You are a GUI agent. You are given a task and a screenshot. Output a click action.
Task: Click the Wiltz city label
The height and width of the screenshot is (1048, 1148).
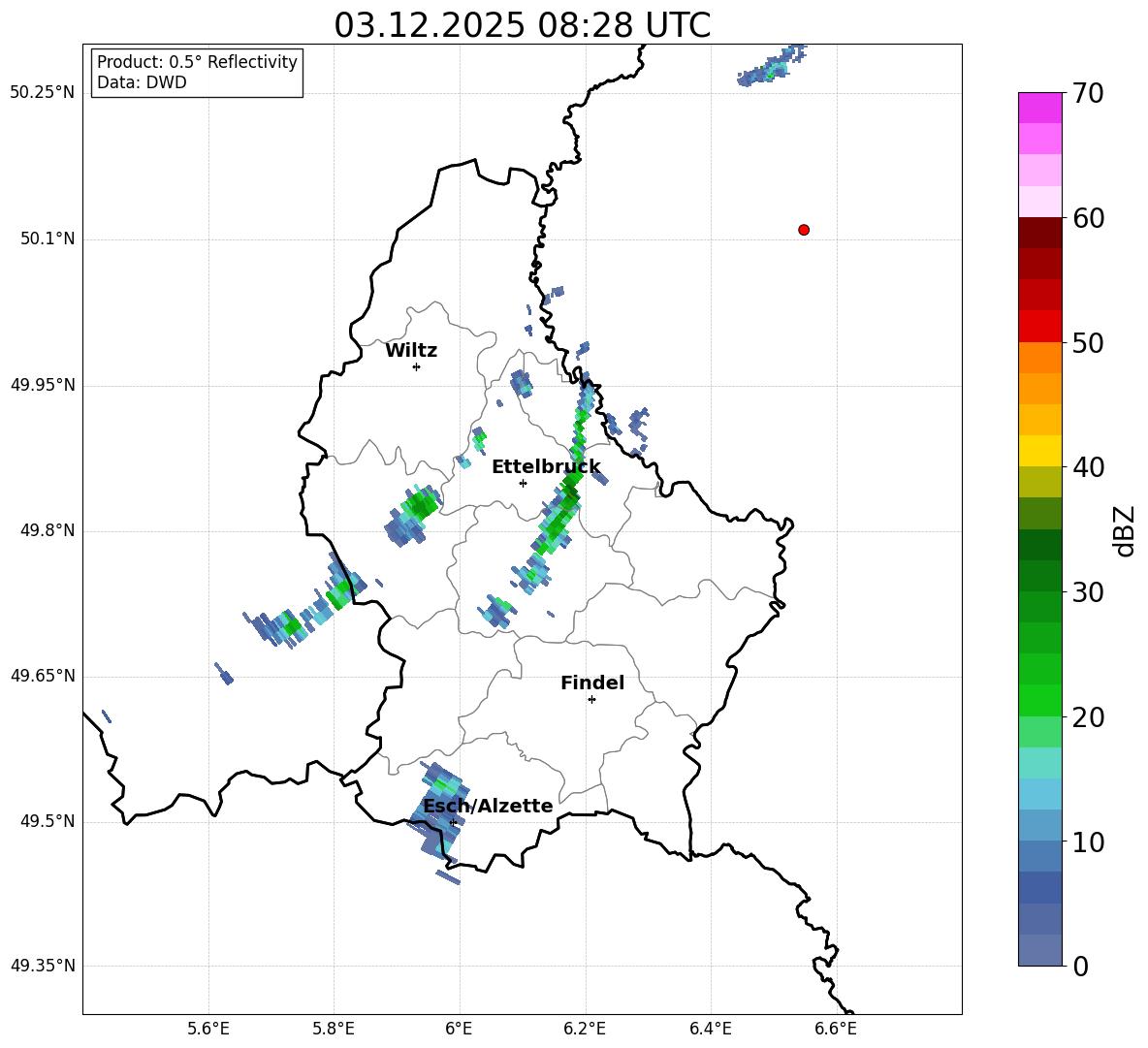click(411, 351)
